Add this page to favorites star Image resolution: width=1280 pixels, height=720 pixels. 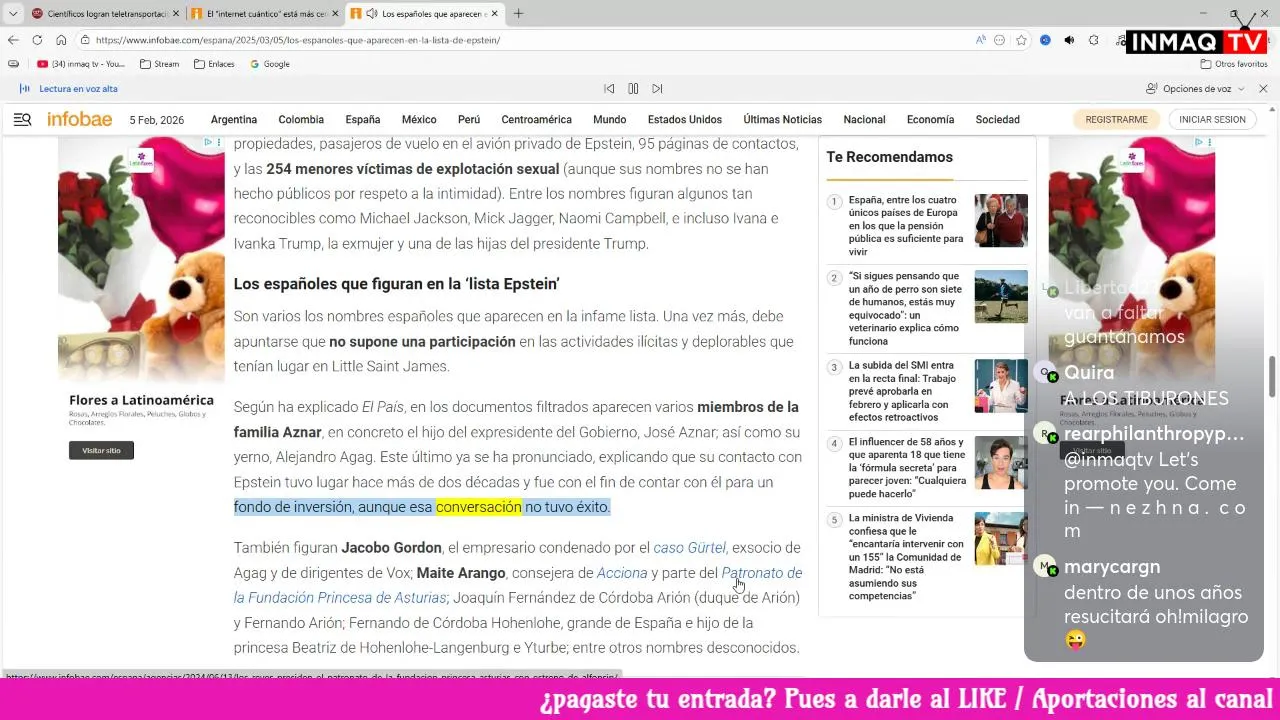(1021, 40)
